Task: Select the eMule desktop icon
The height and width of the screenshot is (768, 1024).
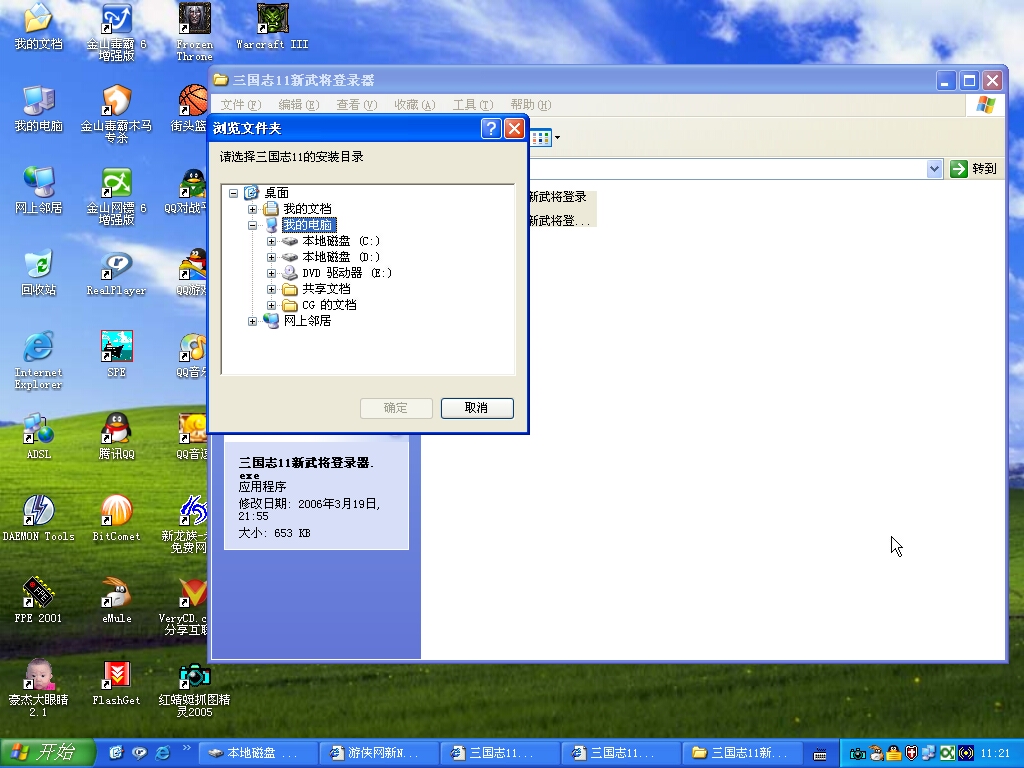Action: [116, 594]
